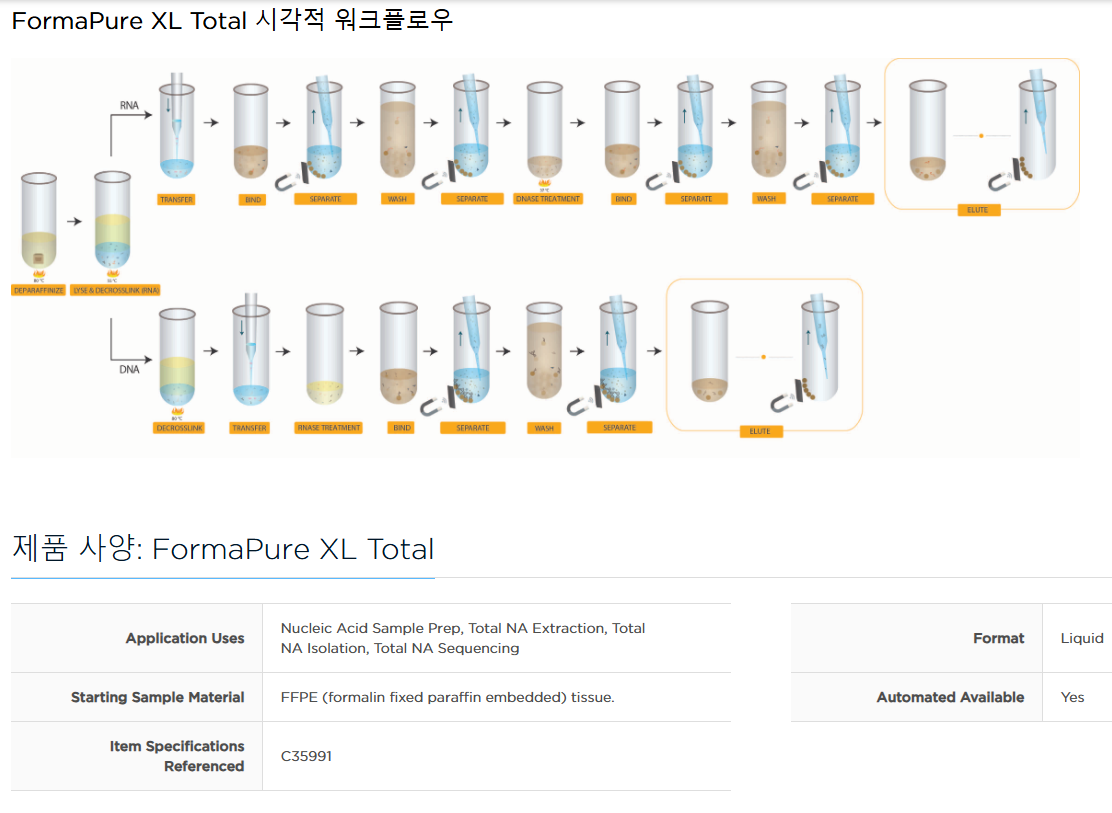Select the Nucleic Acid Sample Prep value text
This screenshot has height=813, width=1112.
click(x=463, y=638)
